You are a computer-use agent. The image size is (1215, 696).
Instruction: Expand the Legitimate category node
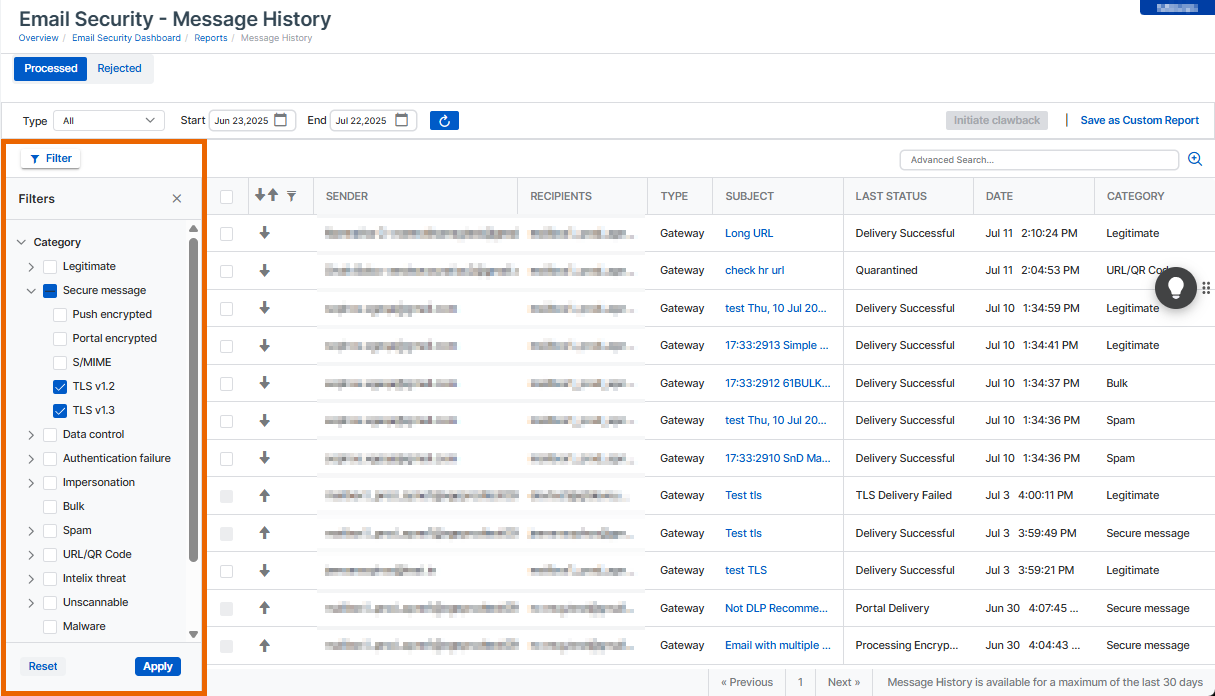[x=31, y=267]
